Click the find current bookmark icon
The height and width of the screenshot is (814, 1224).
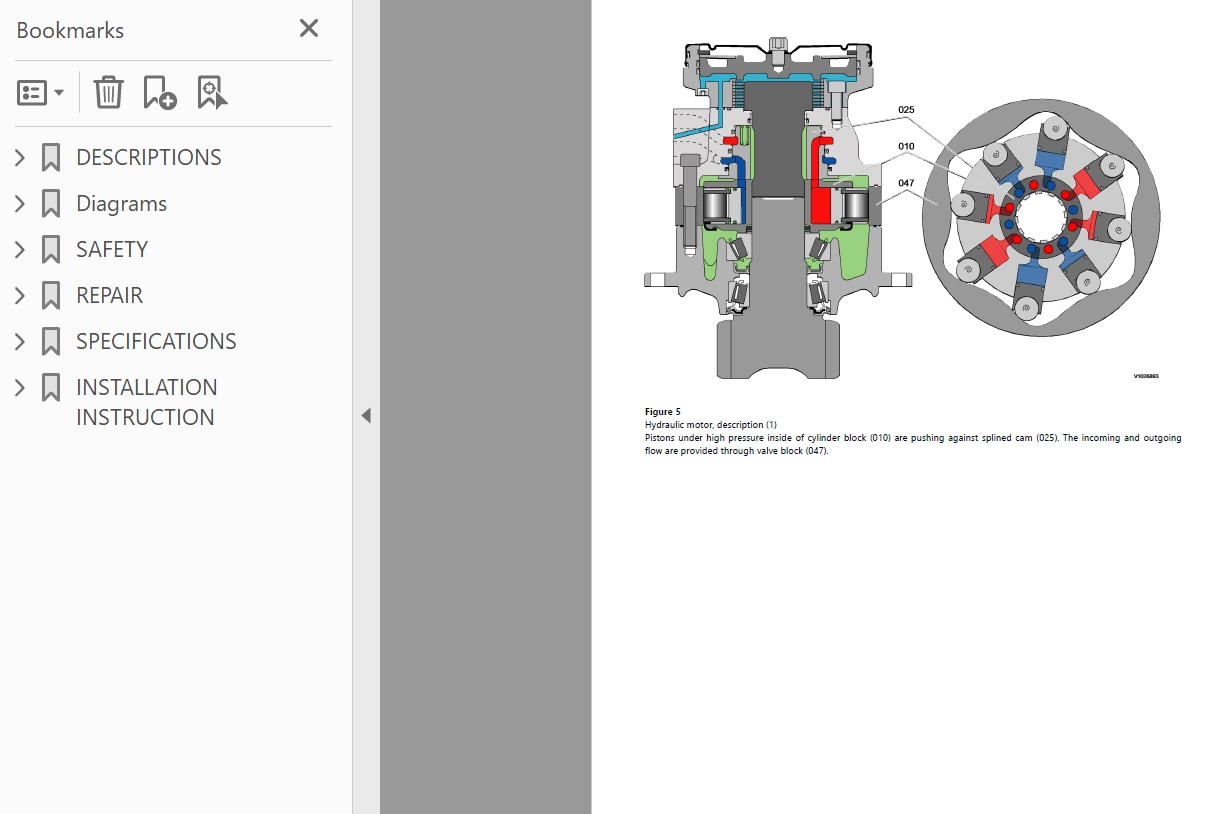coord(212,93)
